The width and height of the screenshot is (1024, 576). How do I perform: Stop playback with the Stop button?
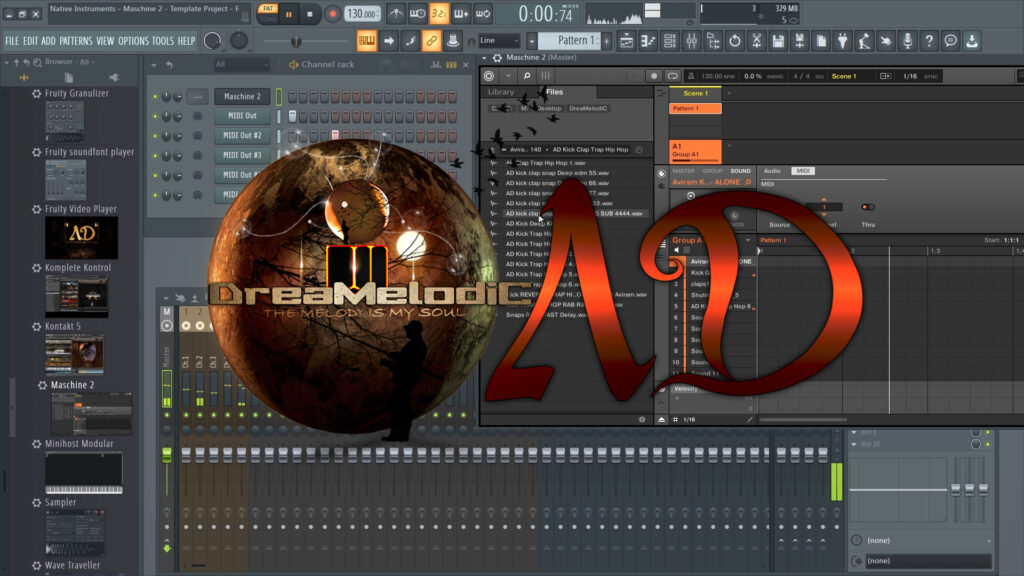[x=310, y=14]
